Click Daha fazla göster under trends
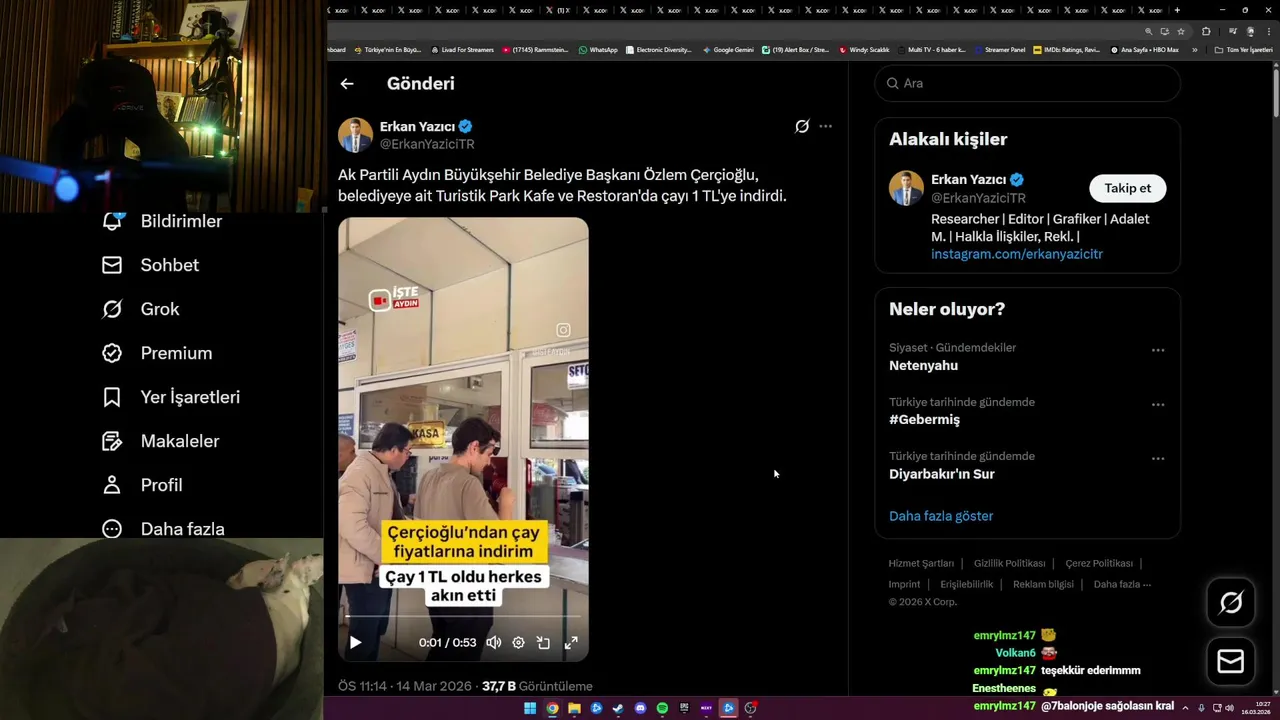Viewport: 1280px width, 720px height. [941, 516]
